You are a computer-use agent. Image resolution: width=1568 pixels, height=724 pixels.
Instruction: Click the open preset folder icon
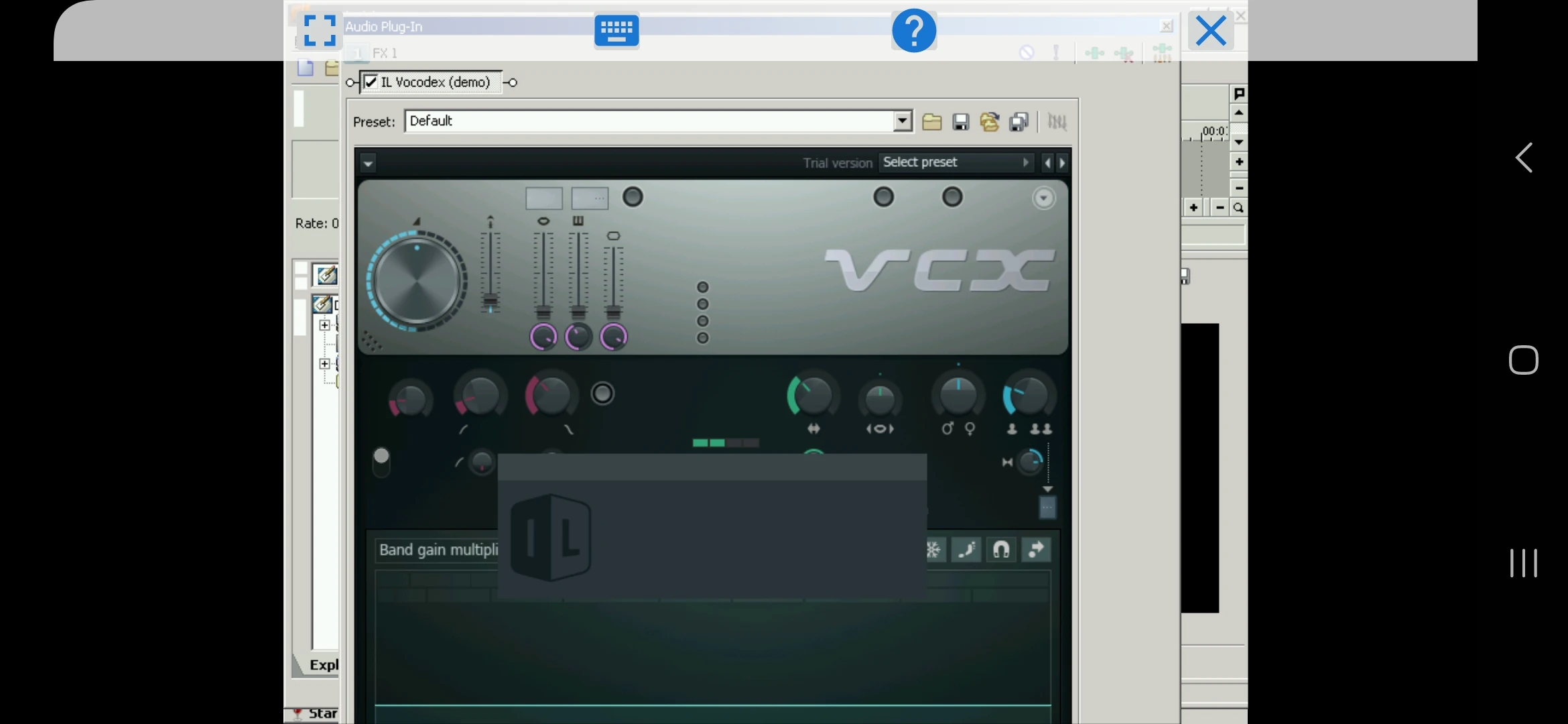pyautogui.click(x=931, y=122)
